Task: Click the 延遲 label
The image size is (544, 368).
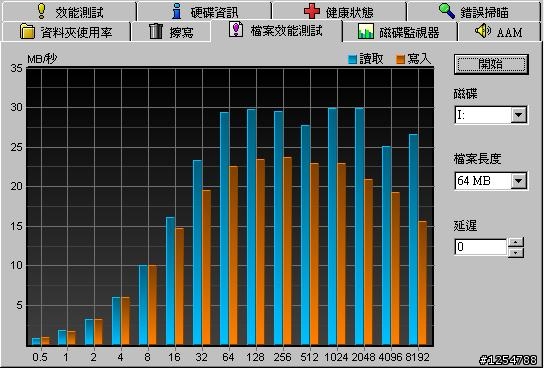Action: 465,225
